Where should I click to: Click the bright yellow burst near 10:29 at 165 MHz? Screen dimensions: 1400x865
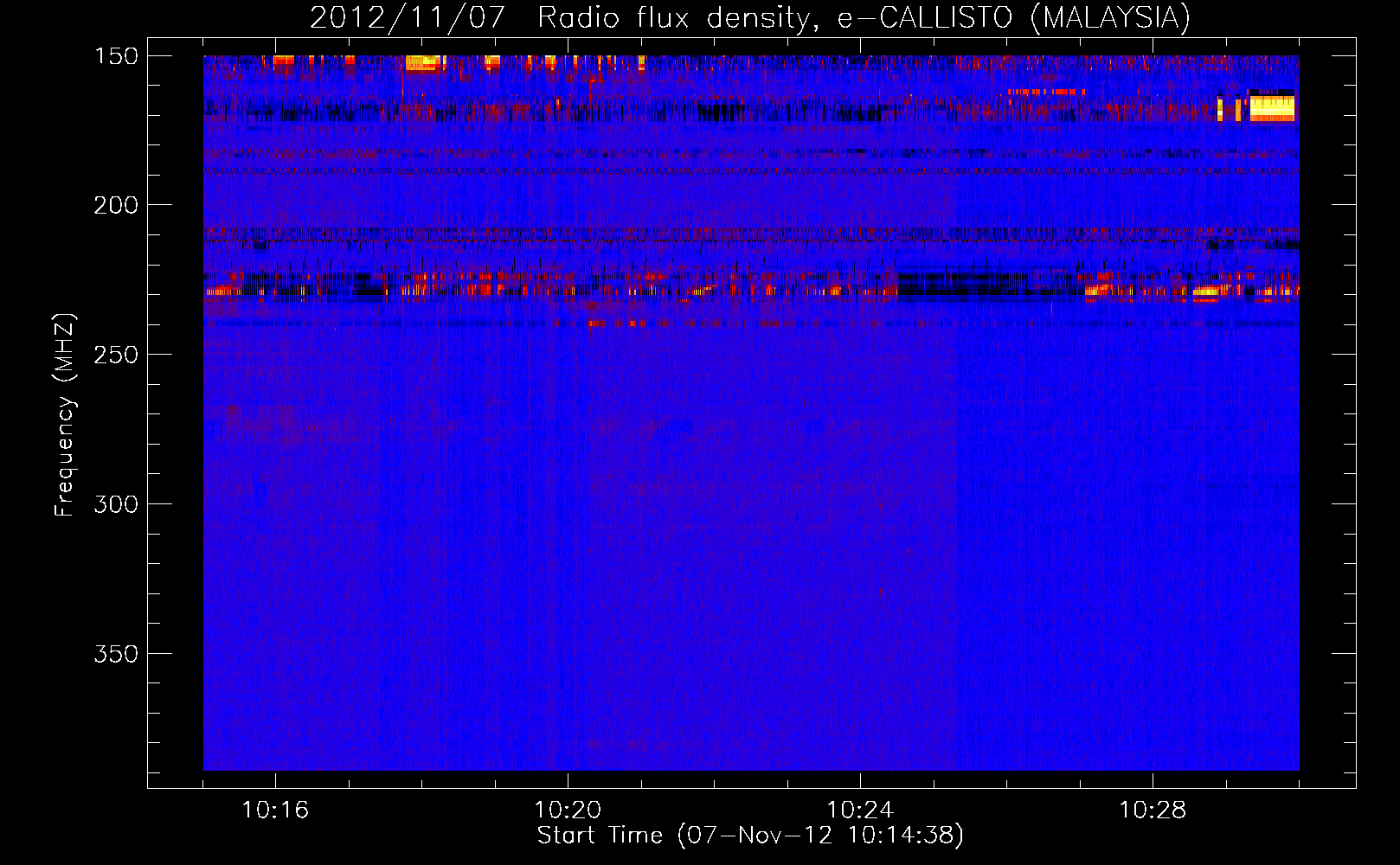coord(1271,106)
